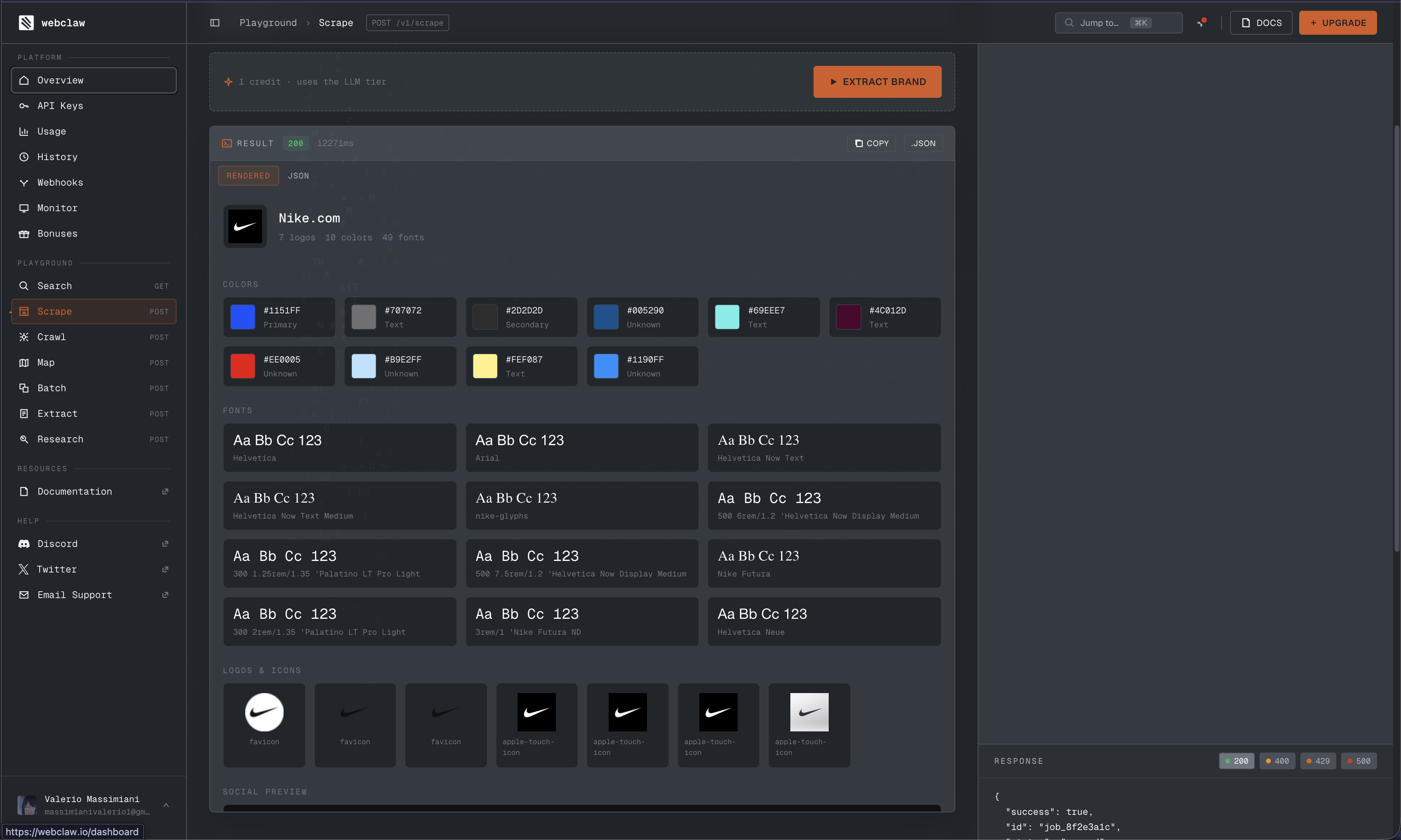Screen dimensions: 1401x840
Task: Show the 429 response example
Action: 1318,761
